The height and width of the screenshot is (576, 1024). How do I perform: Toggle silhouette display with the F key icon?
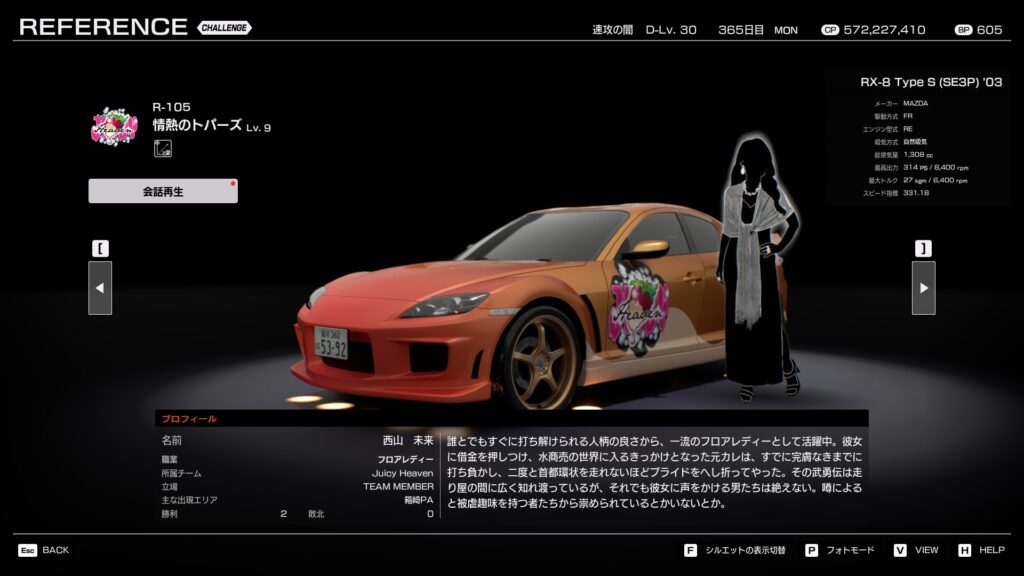click(690, 550)
